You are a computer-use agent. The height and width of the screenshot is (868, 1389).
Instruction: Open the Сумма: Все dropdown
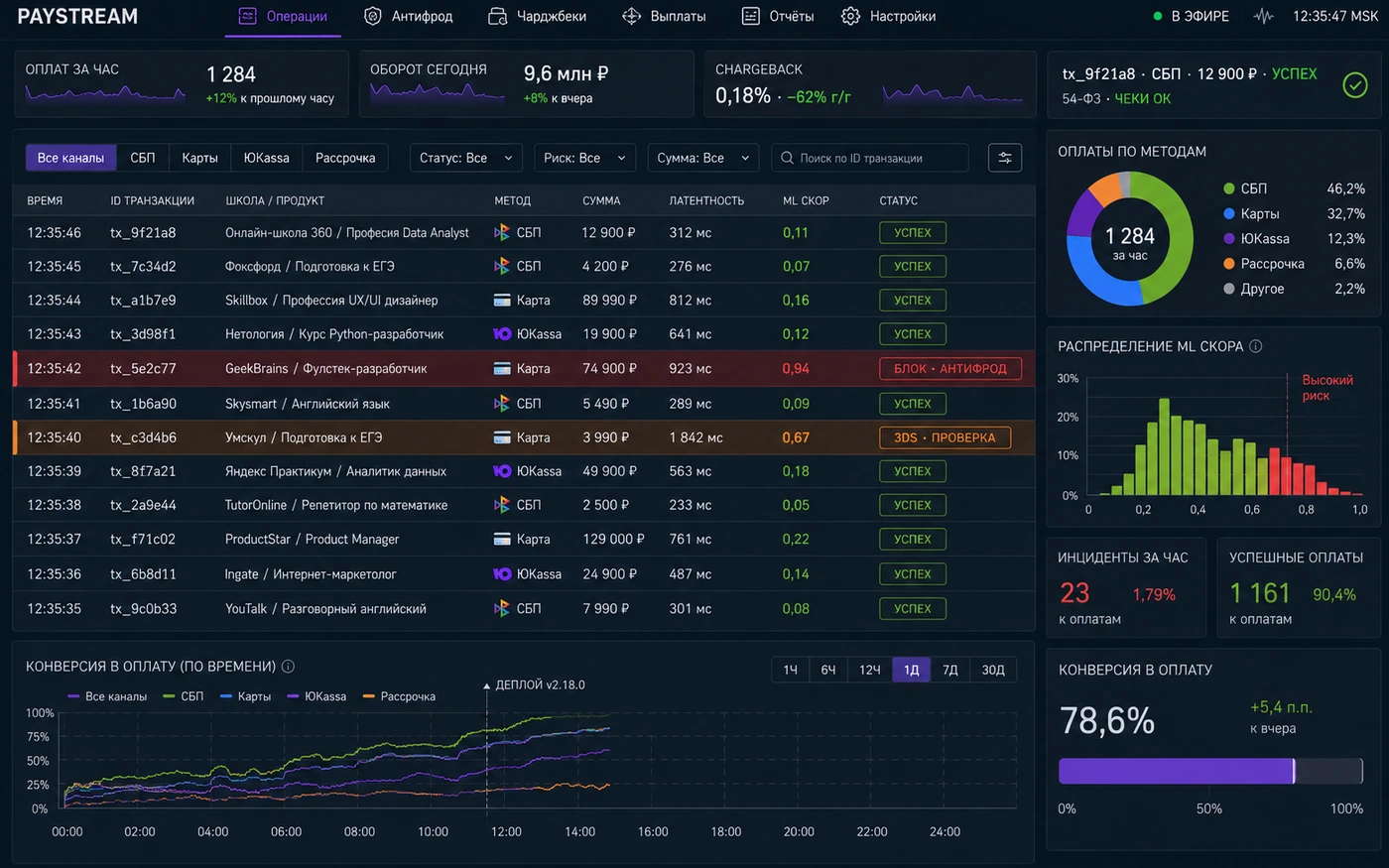[703, 158]
